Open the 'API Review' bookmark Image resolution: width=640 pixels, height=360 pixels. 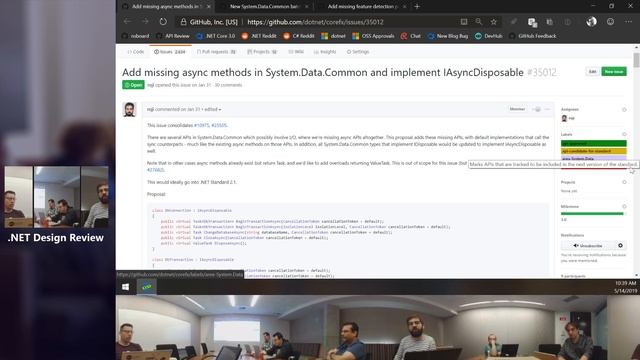173,36
